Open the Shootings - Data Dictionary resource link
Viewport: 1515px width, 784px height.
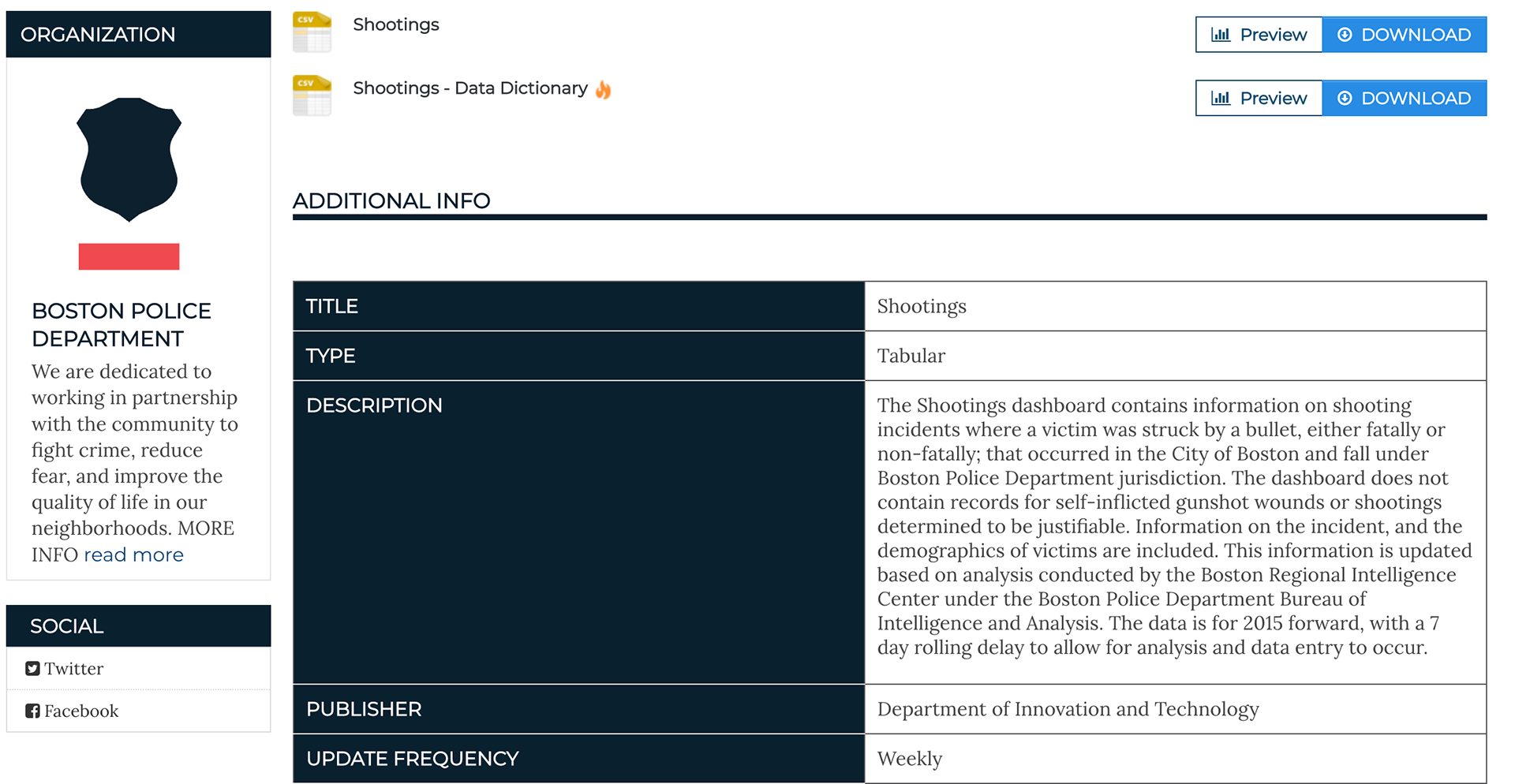point(470,88)
